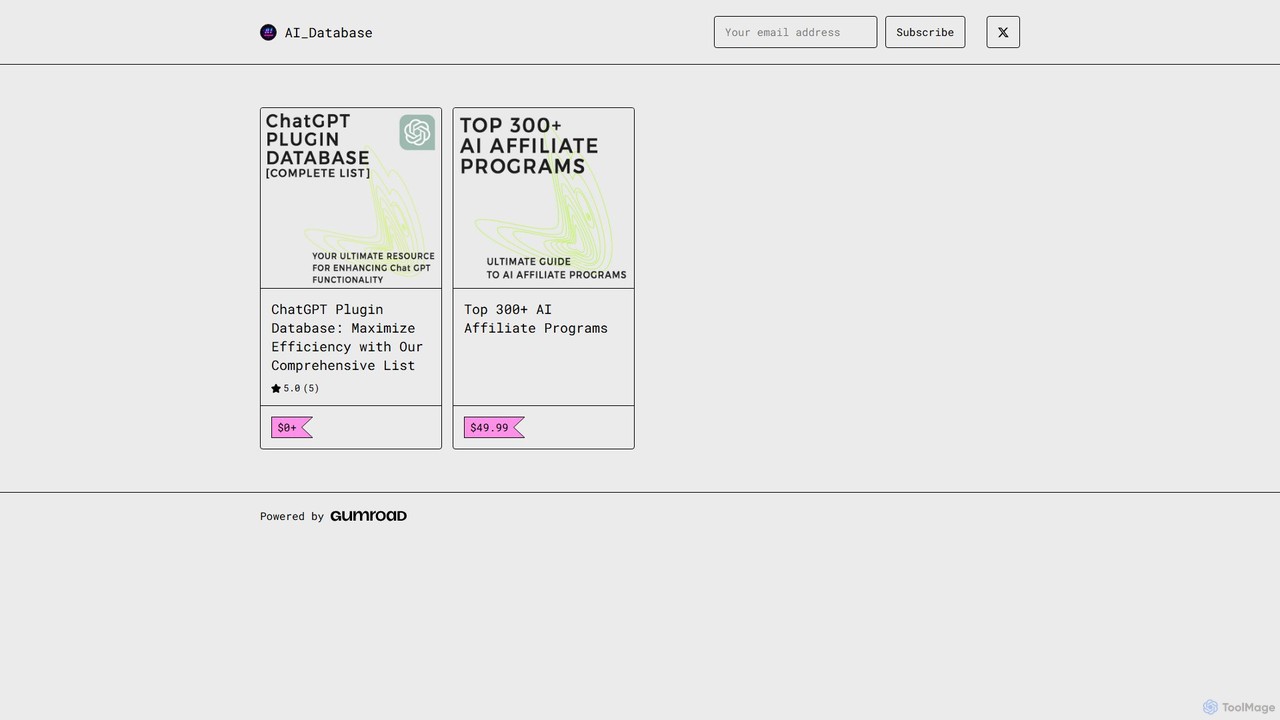Click the AI_Database profile avatar icon
Image resolution: width=1280 pixels, height=720 pixels.
click(x=268, y=32)
